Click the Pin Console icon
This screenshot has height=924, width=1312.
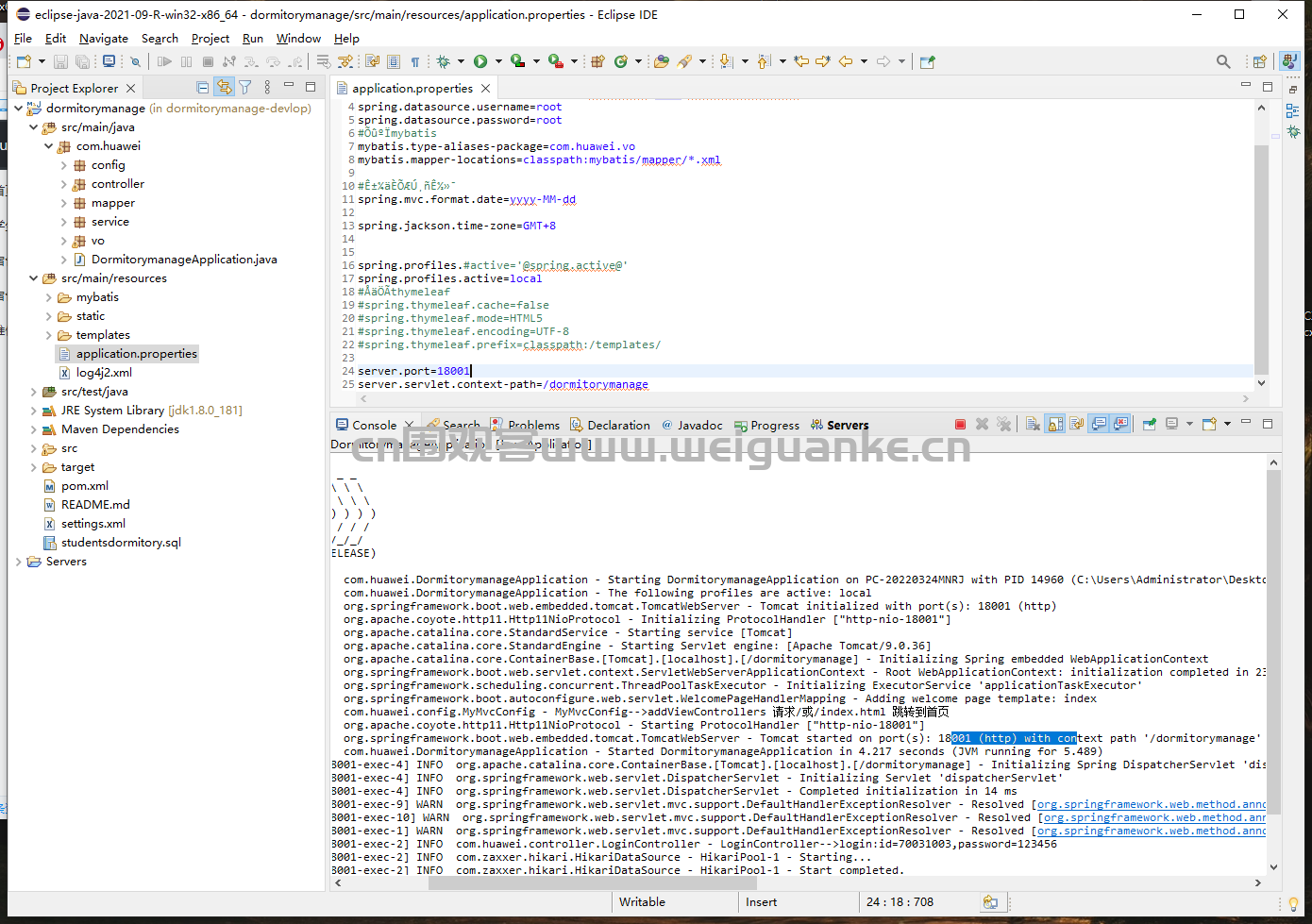pyautogui.click(x=1149, y=424)
